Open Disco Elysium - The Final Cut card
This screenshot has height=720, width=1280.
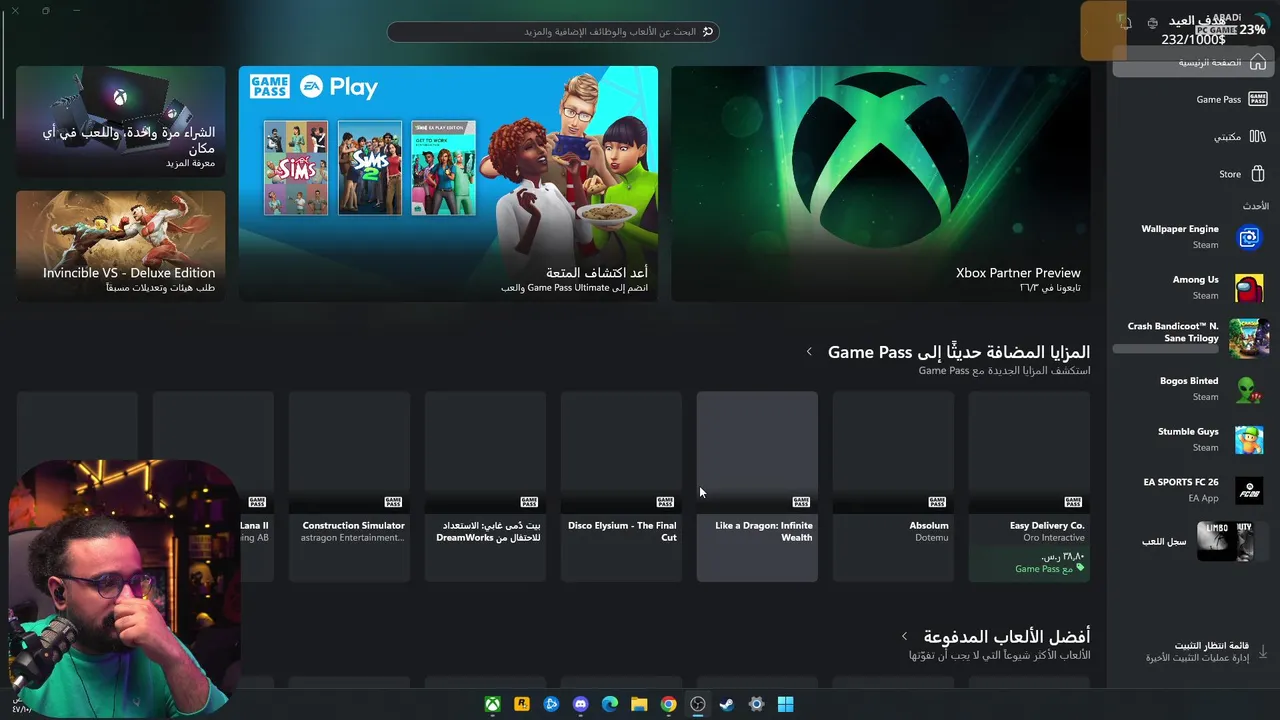621,486
